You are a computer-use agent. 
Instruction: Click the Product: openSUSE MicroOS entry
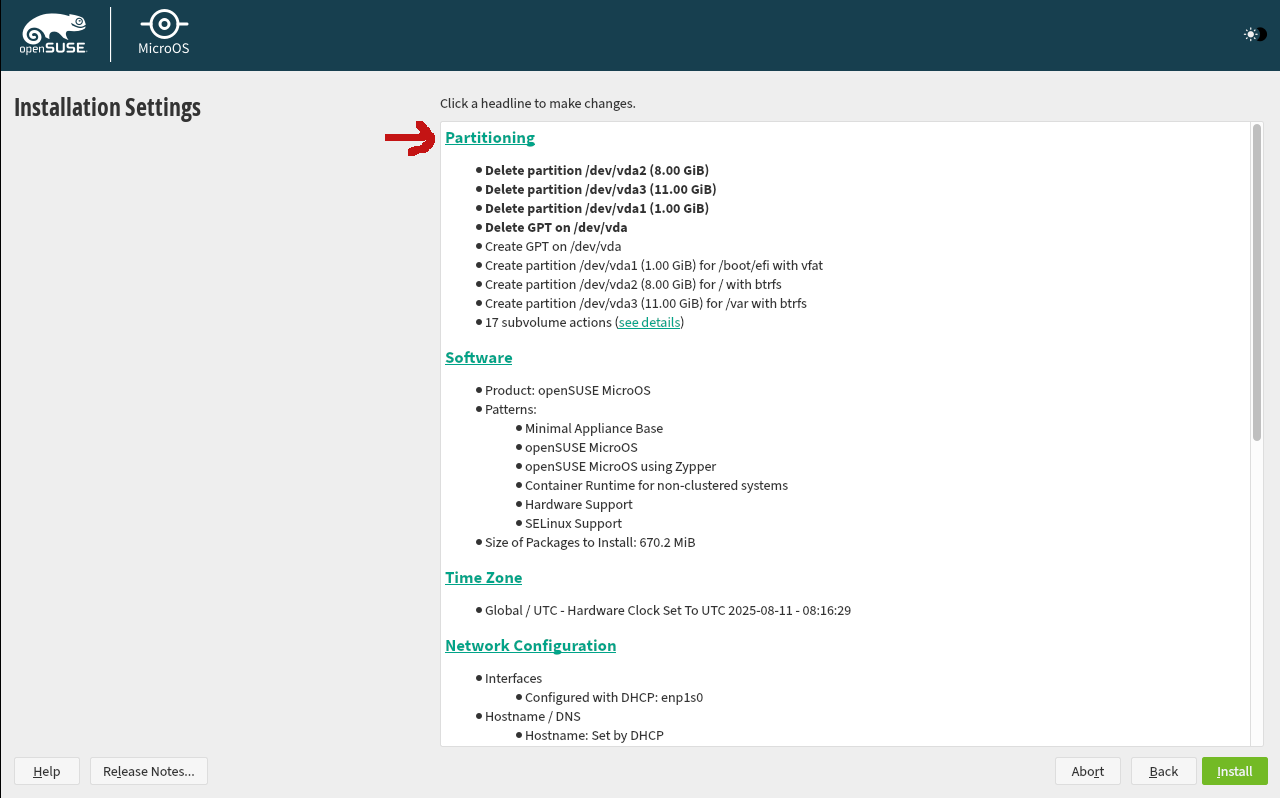coord(567,390)
